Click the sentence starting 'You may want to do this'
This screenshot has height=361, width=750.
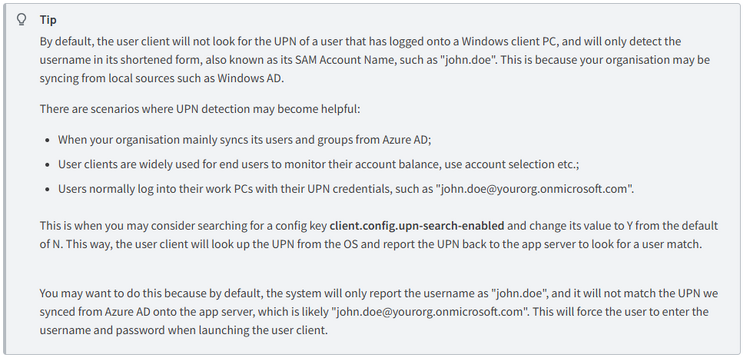tap(379, 312)
